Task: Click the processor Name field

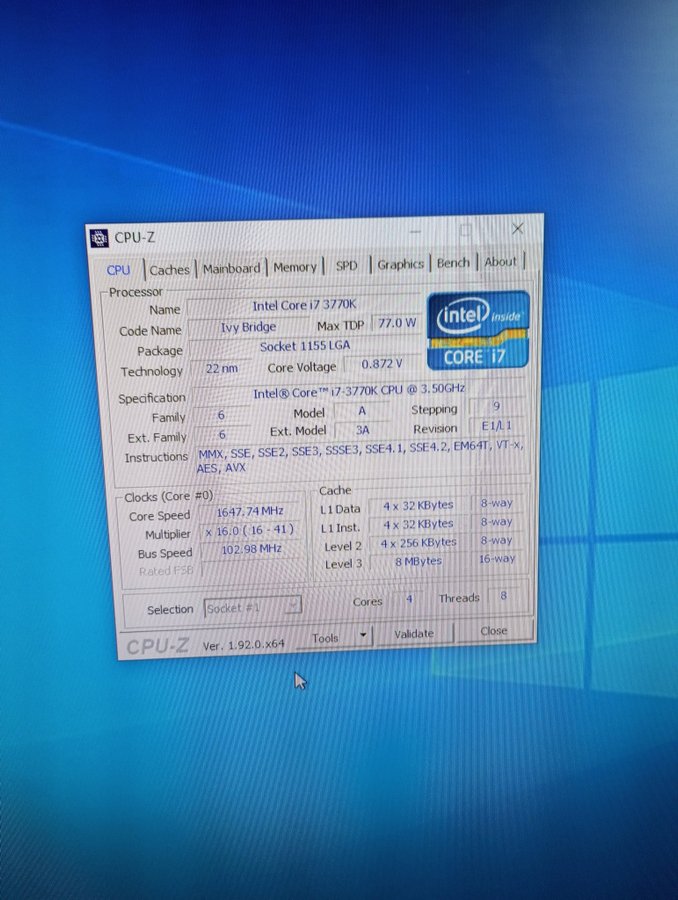Action: point(306,305)
